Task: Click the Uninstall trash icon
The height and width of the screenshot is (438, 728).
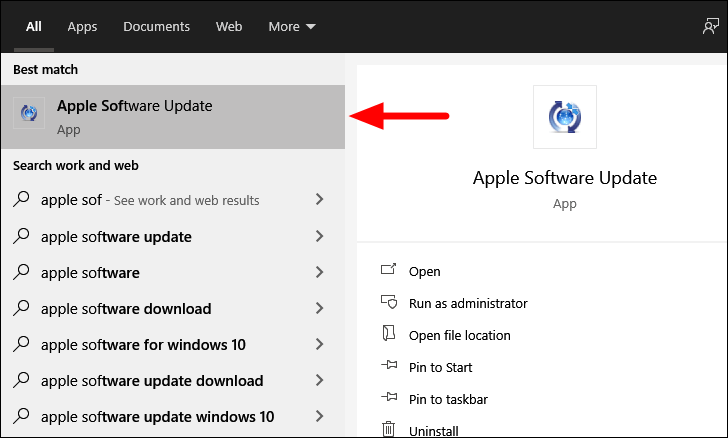Action: (x=389, y=429)
